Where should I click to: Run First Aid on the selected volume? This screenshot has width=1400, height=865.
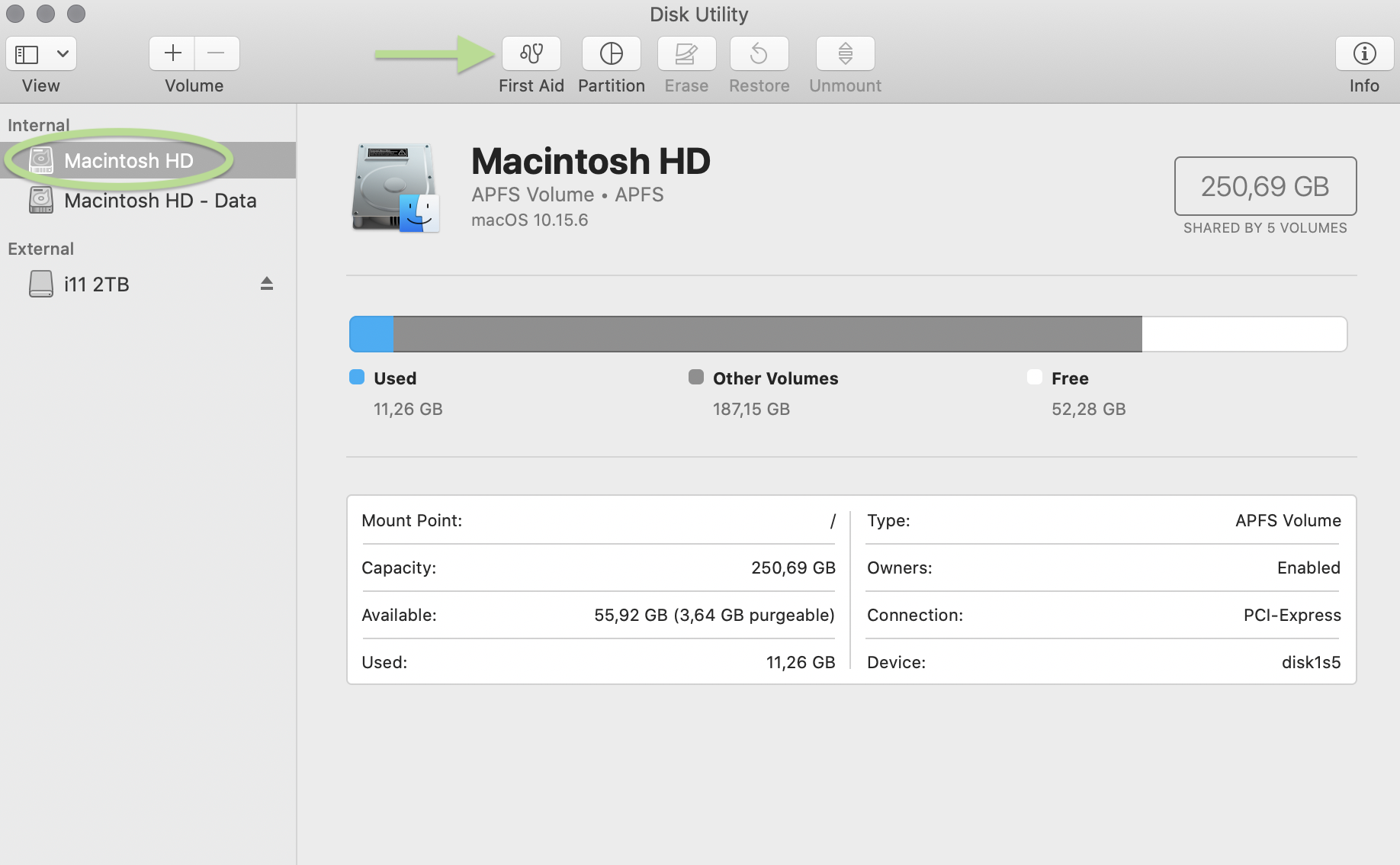click(531, 53)
